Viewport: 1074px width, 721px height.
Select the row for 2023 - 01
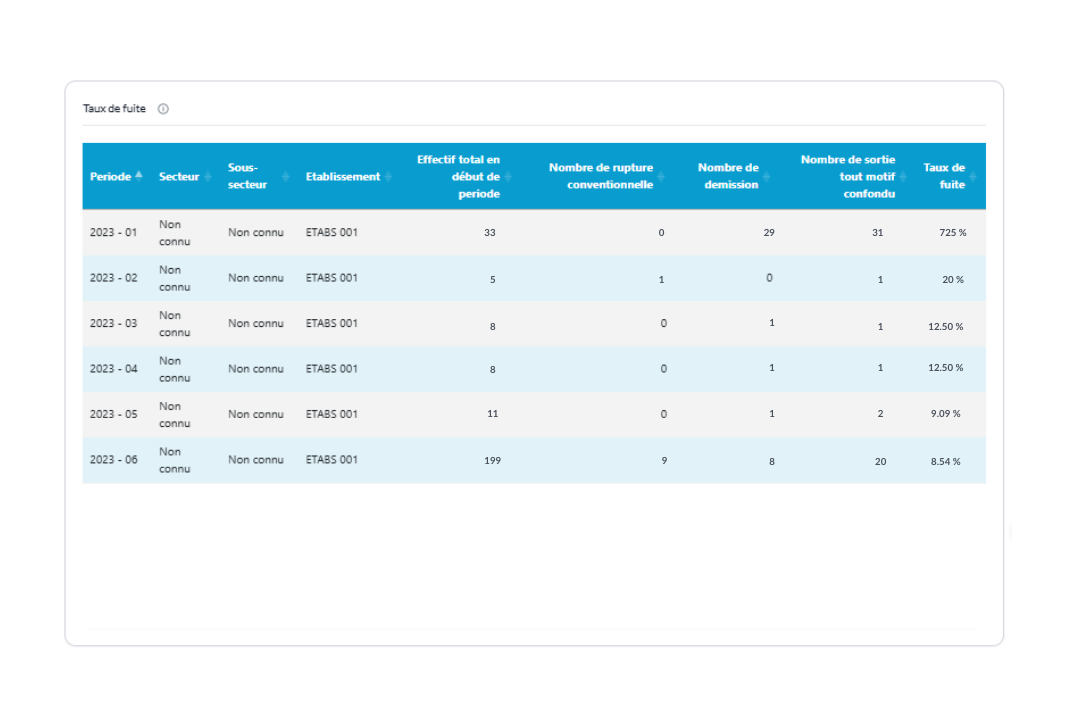(x=113, y=231)
